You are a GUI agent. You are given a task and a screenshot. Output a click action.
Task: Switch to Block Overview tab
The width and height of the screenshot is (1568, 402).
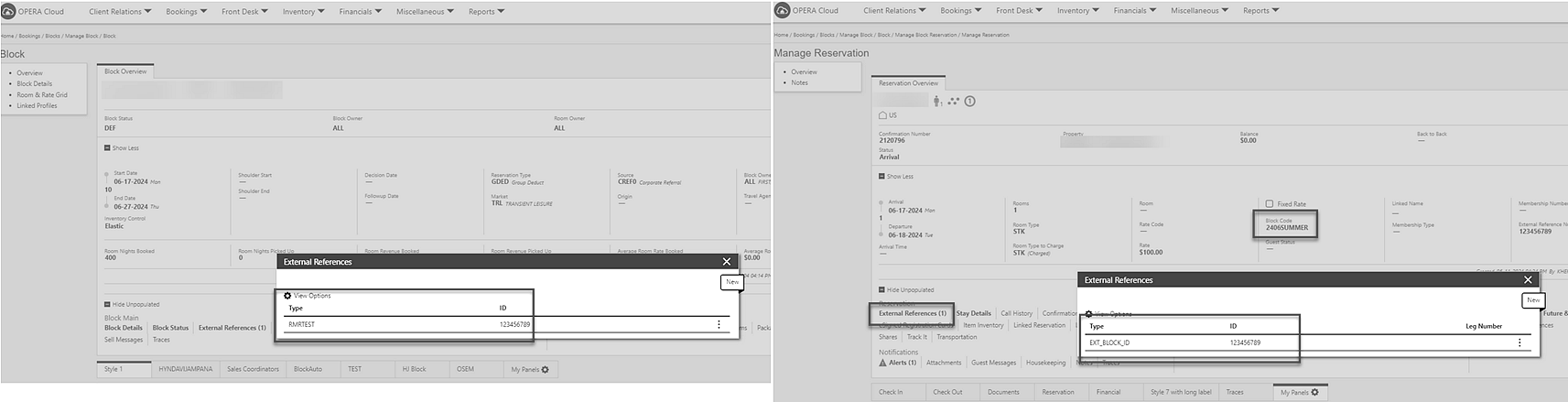125,71
